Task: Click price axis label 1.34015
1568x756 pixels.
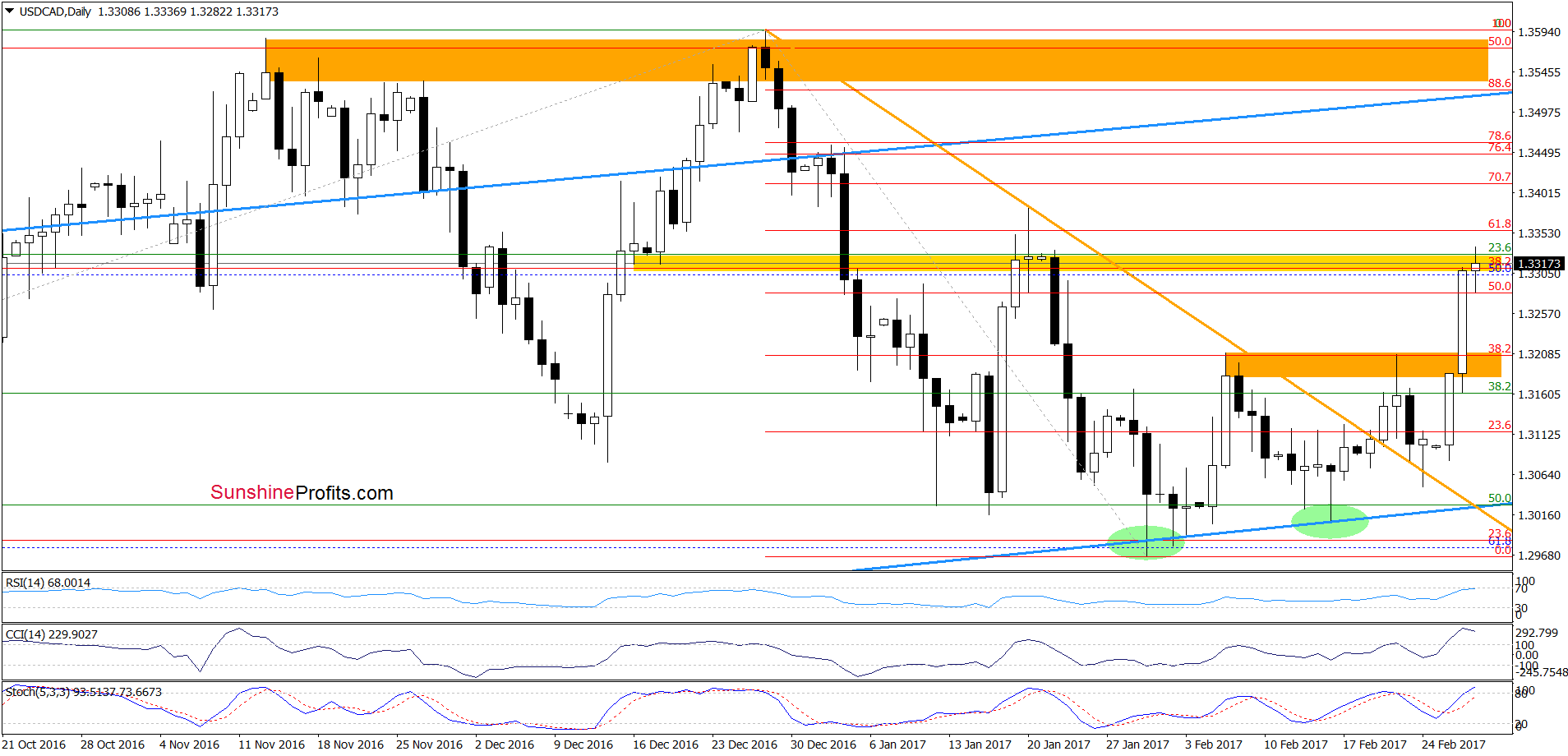Action: click(1538, 193)
